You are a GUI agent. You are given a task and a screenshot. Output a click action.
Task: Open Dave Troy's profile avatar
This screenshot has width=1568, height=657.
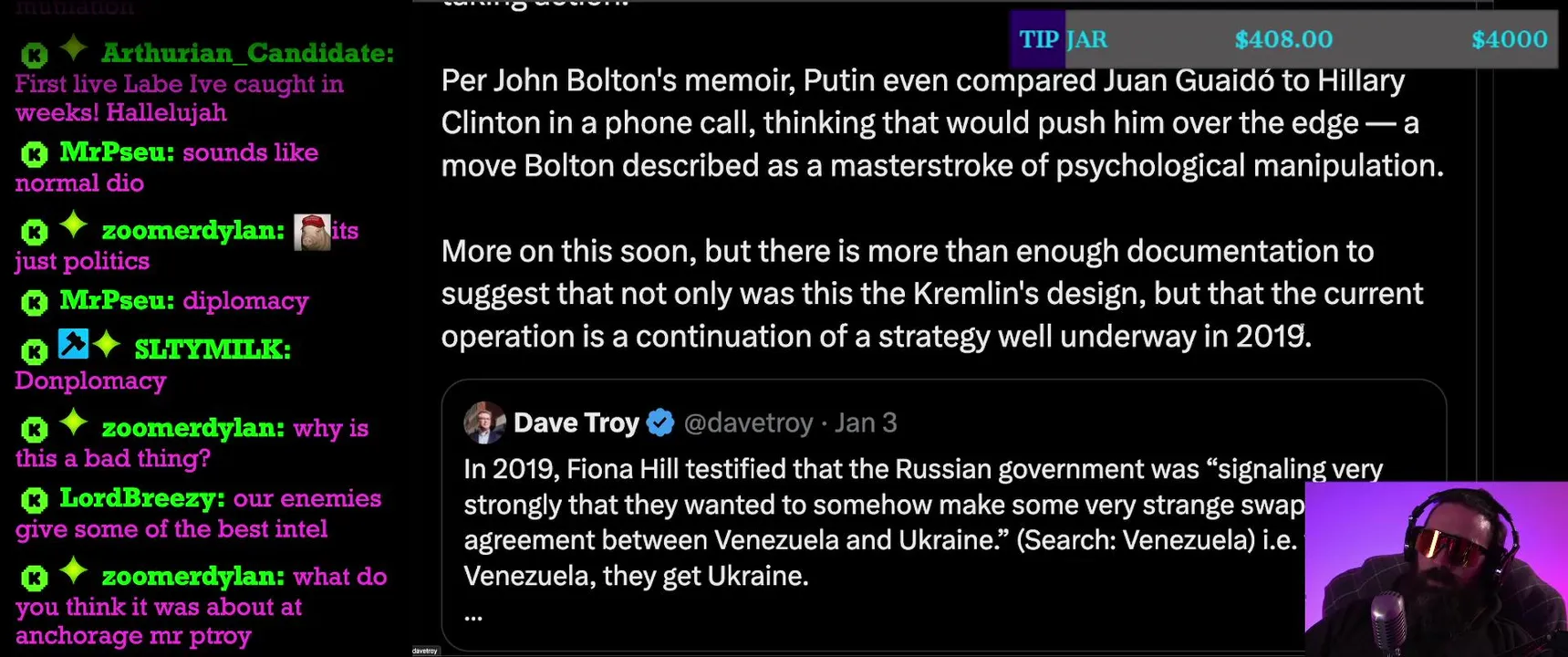click(x=484, y=422)
